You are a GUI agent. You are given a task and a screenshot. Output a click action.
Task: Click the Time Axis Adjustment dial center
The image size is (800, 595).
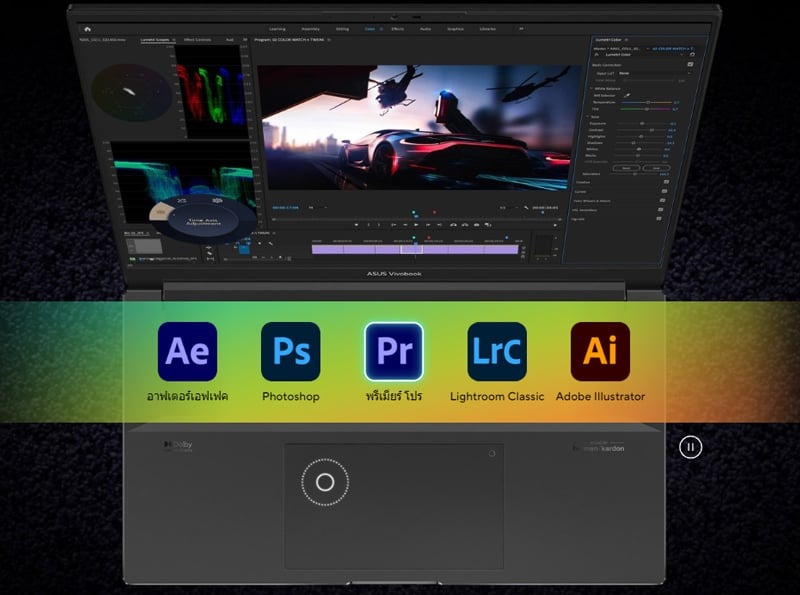[x=203, y=222]
